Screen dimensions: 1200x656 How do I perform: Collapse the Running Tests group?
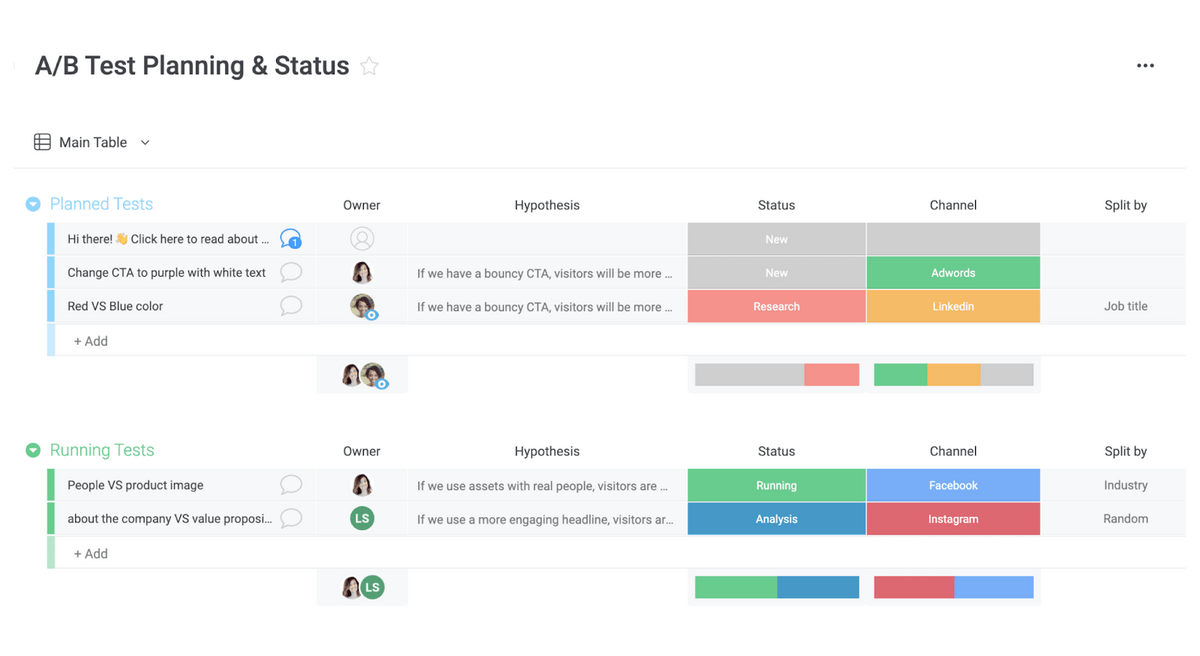33,451
